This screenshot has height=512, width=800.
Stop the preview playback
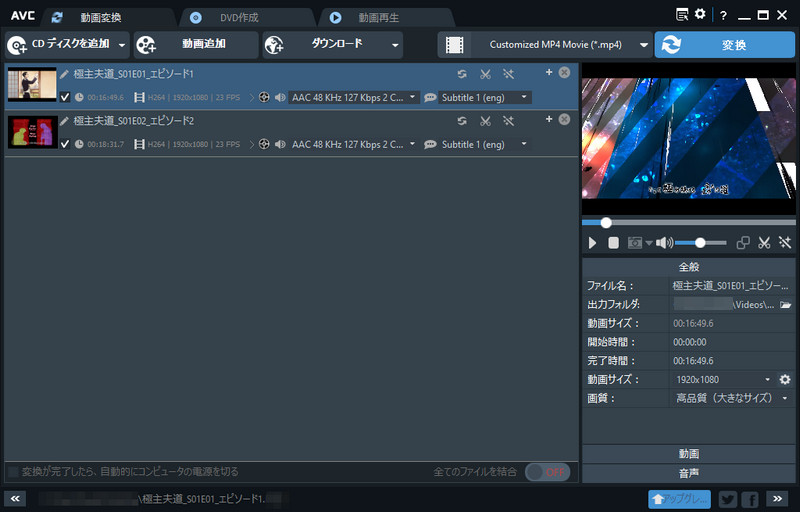coord(613,243)
